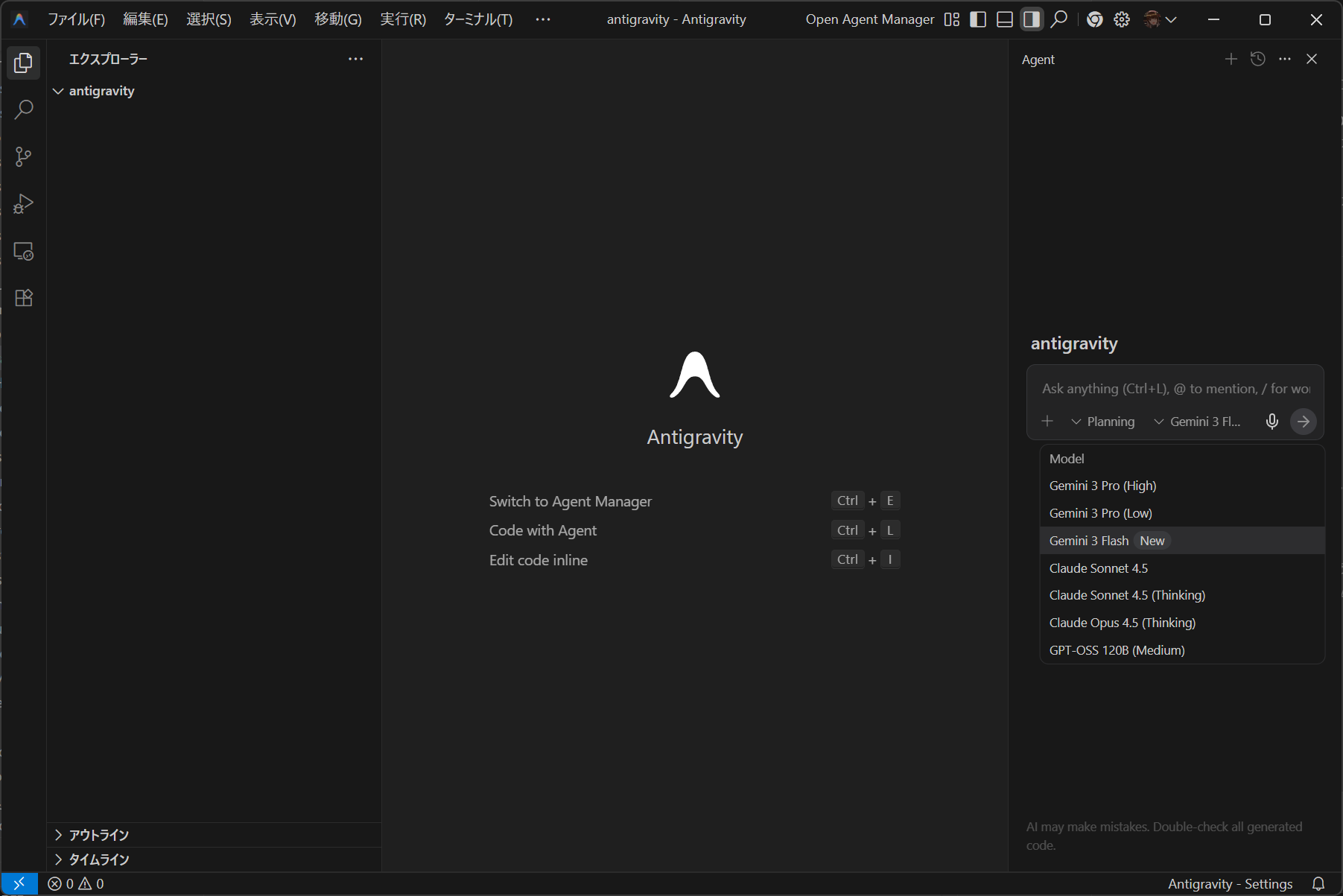1343x896 pixels.
Task: Click the antigravity - Antigravity window title
Action: [676, 19]
